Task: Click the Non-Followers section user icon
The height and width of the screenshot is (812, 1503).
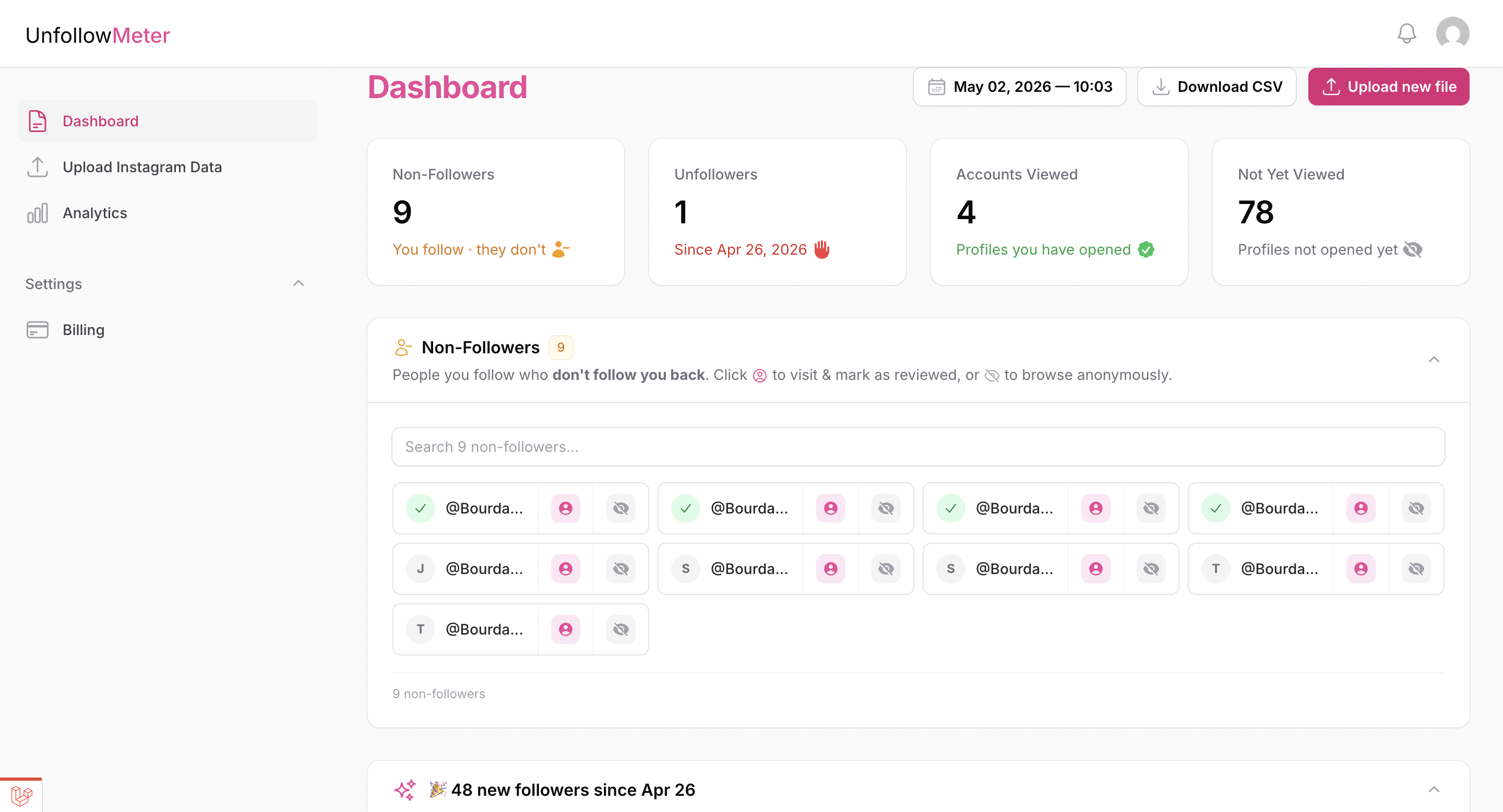Action: point(402,348)
